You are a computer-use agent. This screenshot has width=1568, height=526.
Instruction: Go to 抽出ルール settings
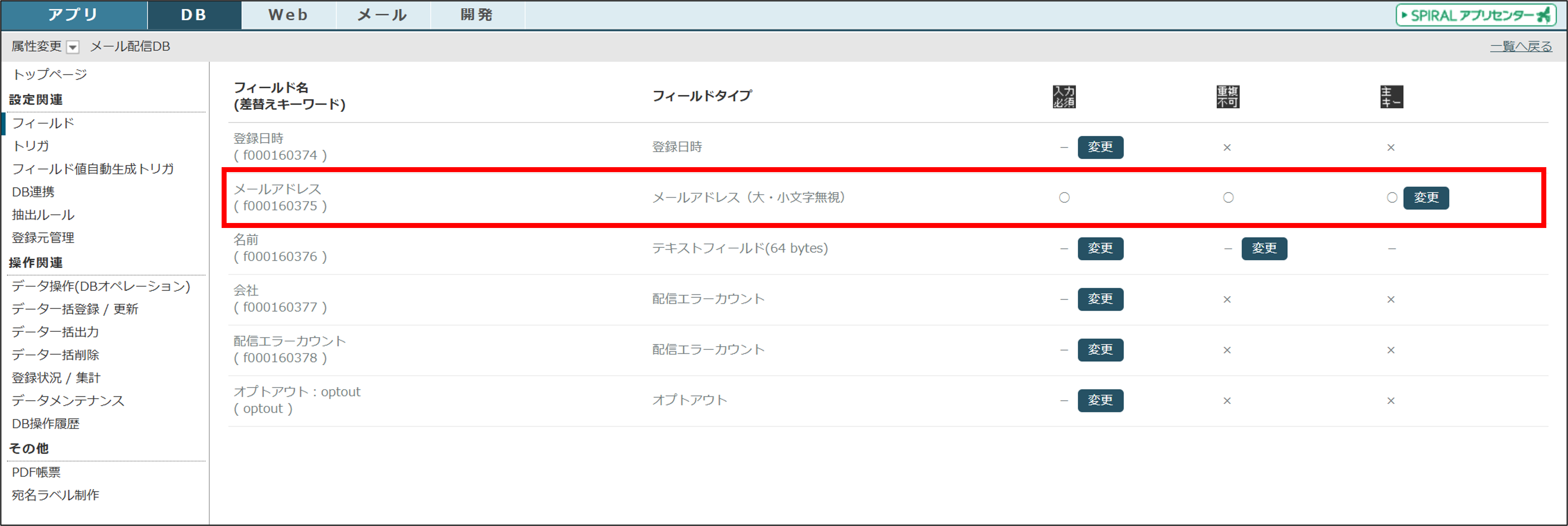(x=43, y=215)
